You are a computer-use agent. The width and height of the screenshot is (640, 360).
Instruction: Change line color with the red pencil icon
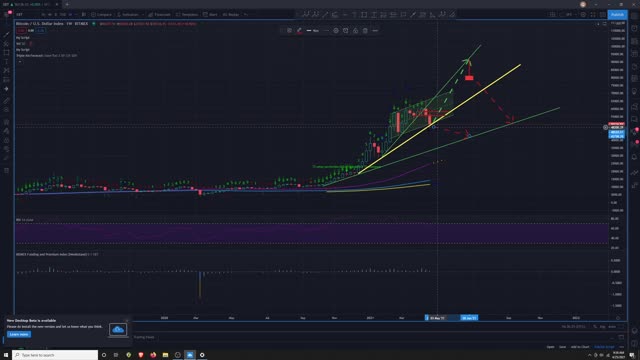point(299,31)
